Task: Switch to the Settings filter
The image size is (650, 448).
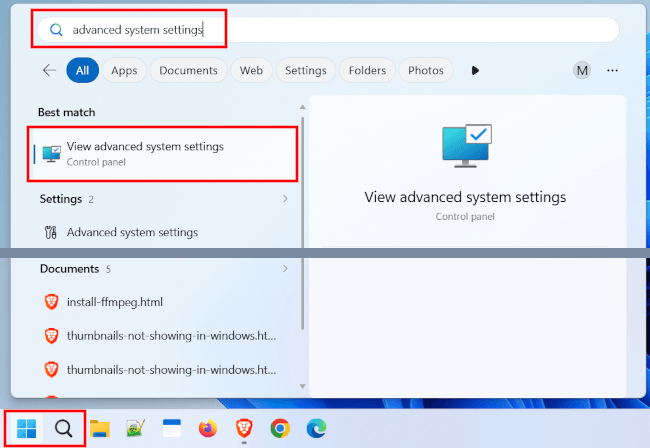Action: coord(306,70)
